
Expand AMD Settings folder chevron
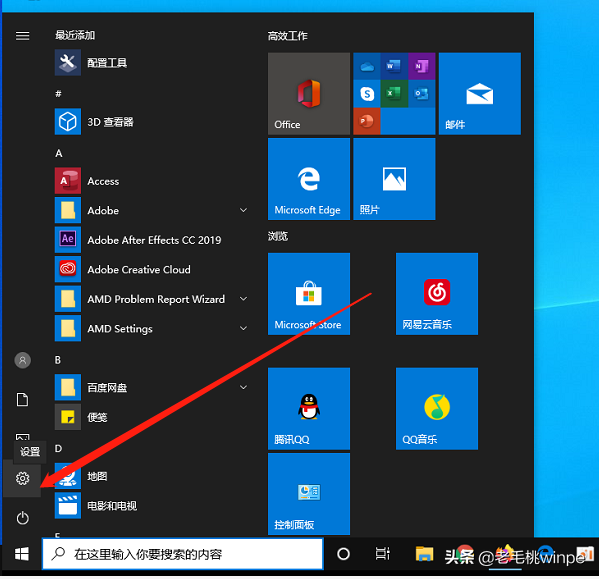tap(243, 328)
